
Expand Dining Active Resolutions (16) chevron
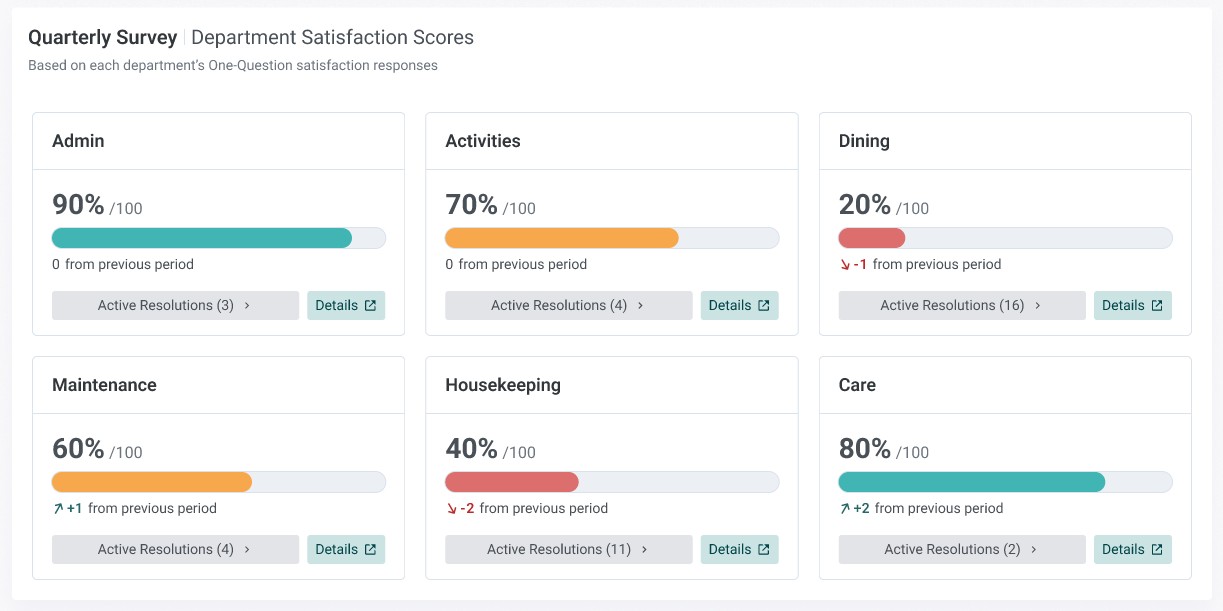tap(1037, 306)
